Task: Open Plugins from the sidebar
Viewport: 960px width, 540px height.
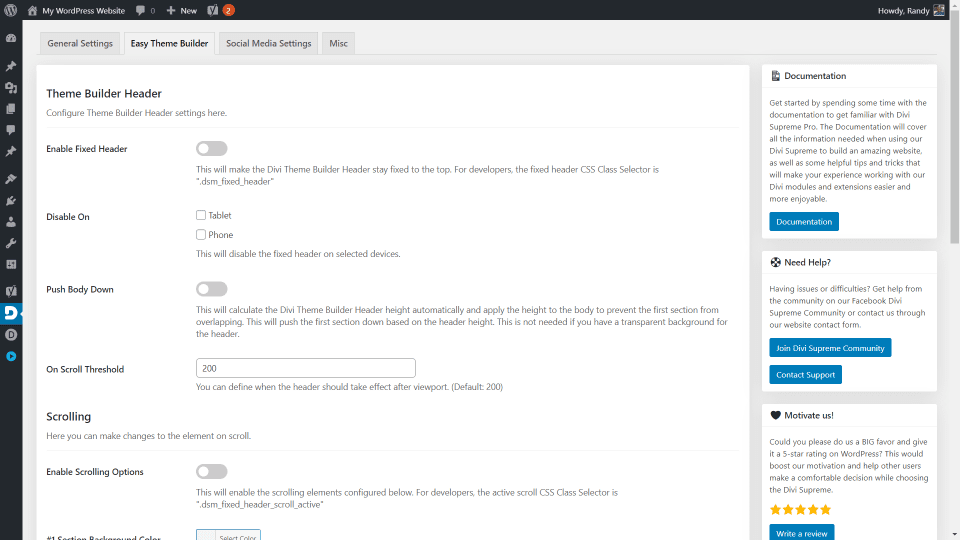Action: point(11,200)
